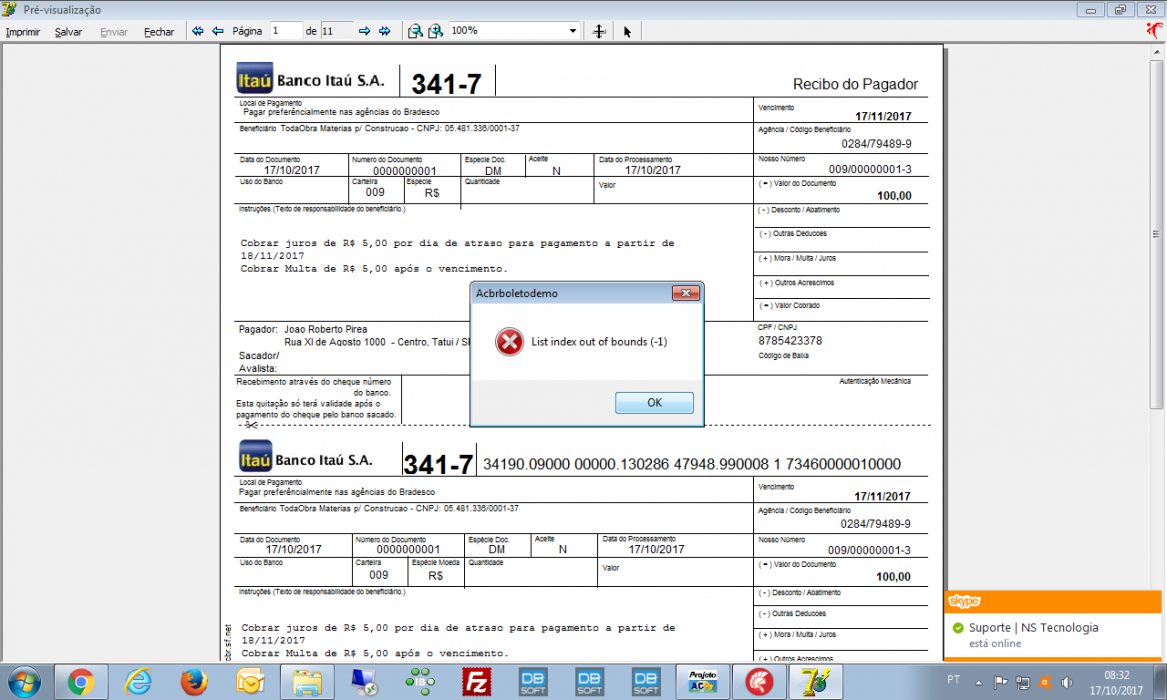Click the 'Recibo do Pagador' heading text
Image resolution: width=1167 pixels, height=700 pixels.
coord(855,84)
